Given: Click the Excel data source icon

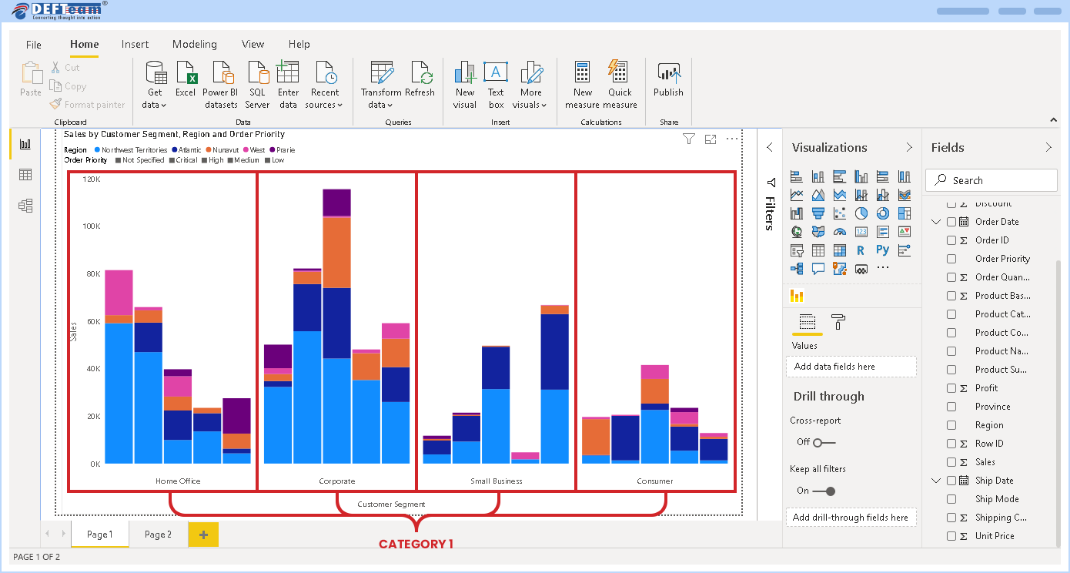Looking at the screenshot, I should click(186, 73).
